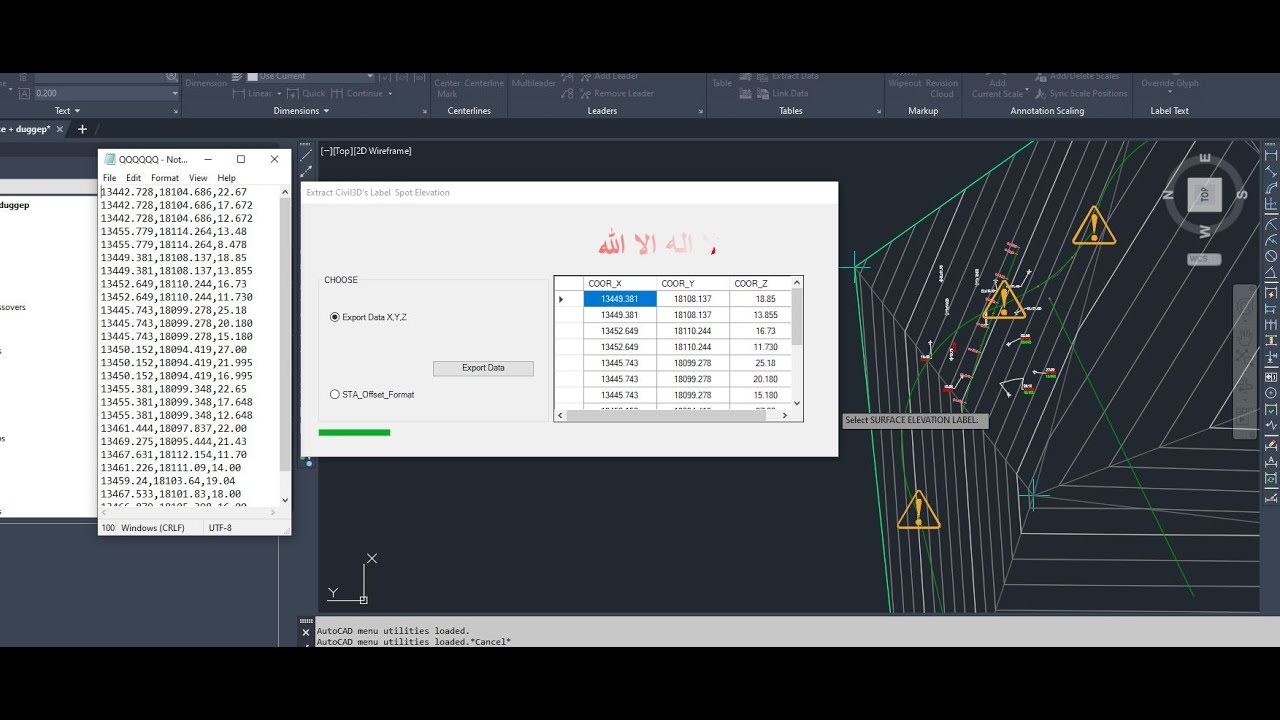The height and width of the screenshot is (720, 1280).
Task: Click the S compass letter on the ViewCube
Action: pyautogui.click(x=1242, y=195)
